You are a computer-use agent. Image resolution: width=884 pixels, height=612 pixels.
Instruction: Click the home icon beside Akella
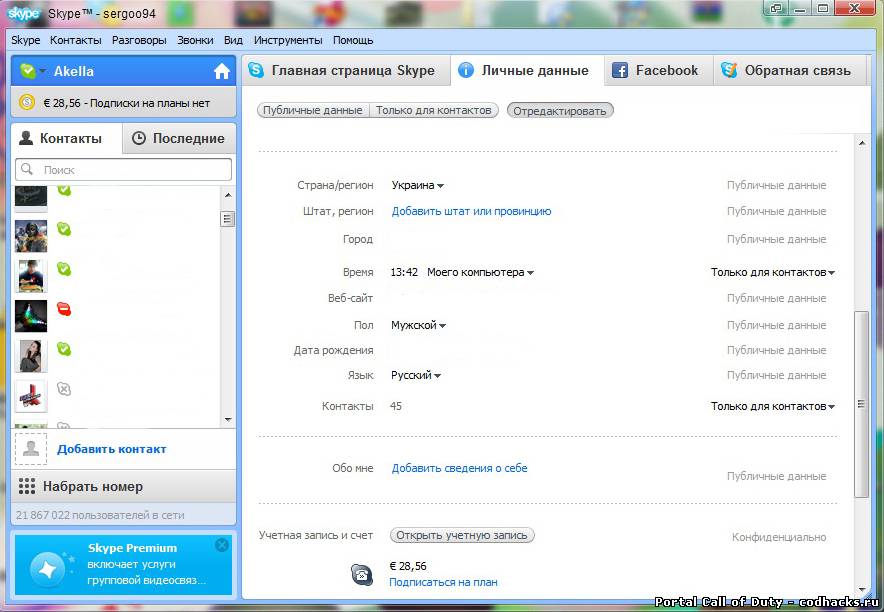click(222, 72)
